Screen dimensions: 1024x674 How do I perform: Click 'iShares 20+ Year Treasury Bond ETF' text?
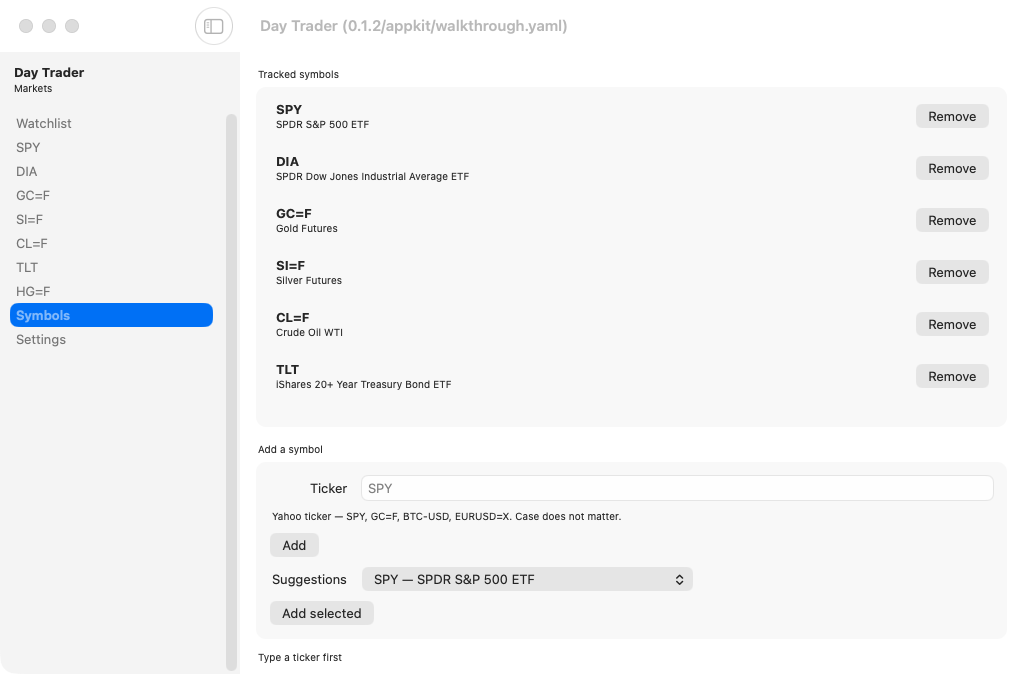tap(363, 385)
